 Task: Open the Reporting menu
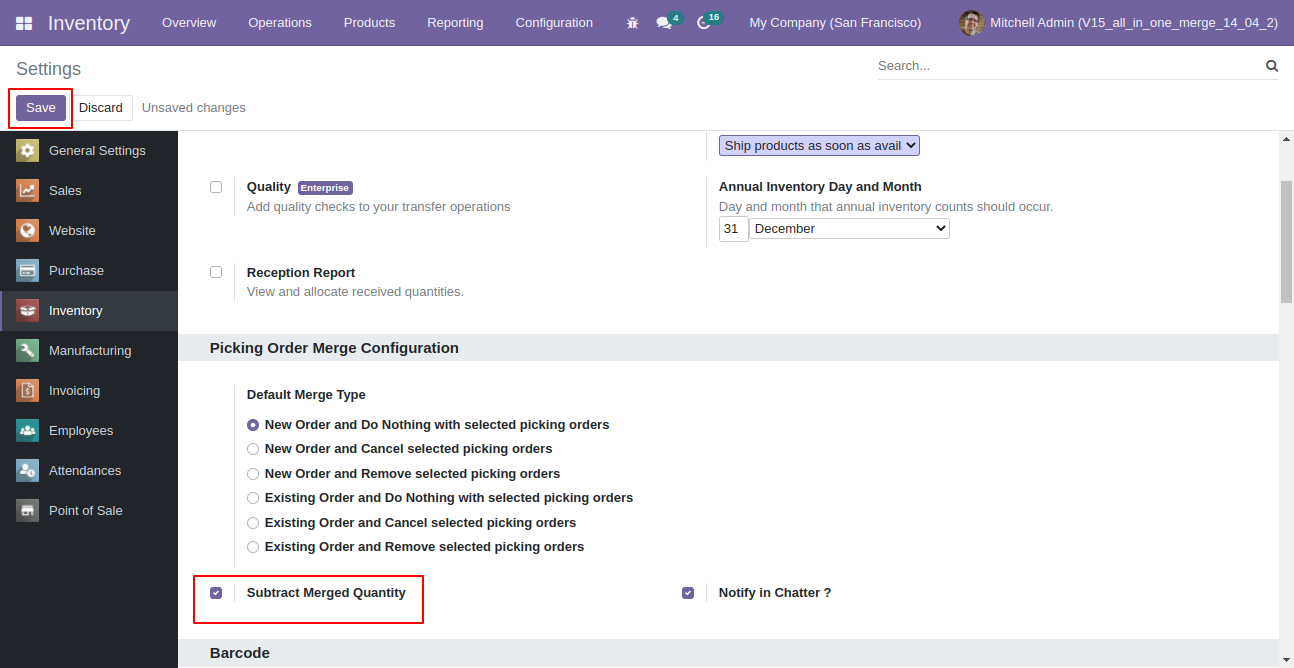[x=455, y=23]
